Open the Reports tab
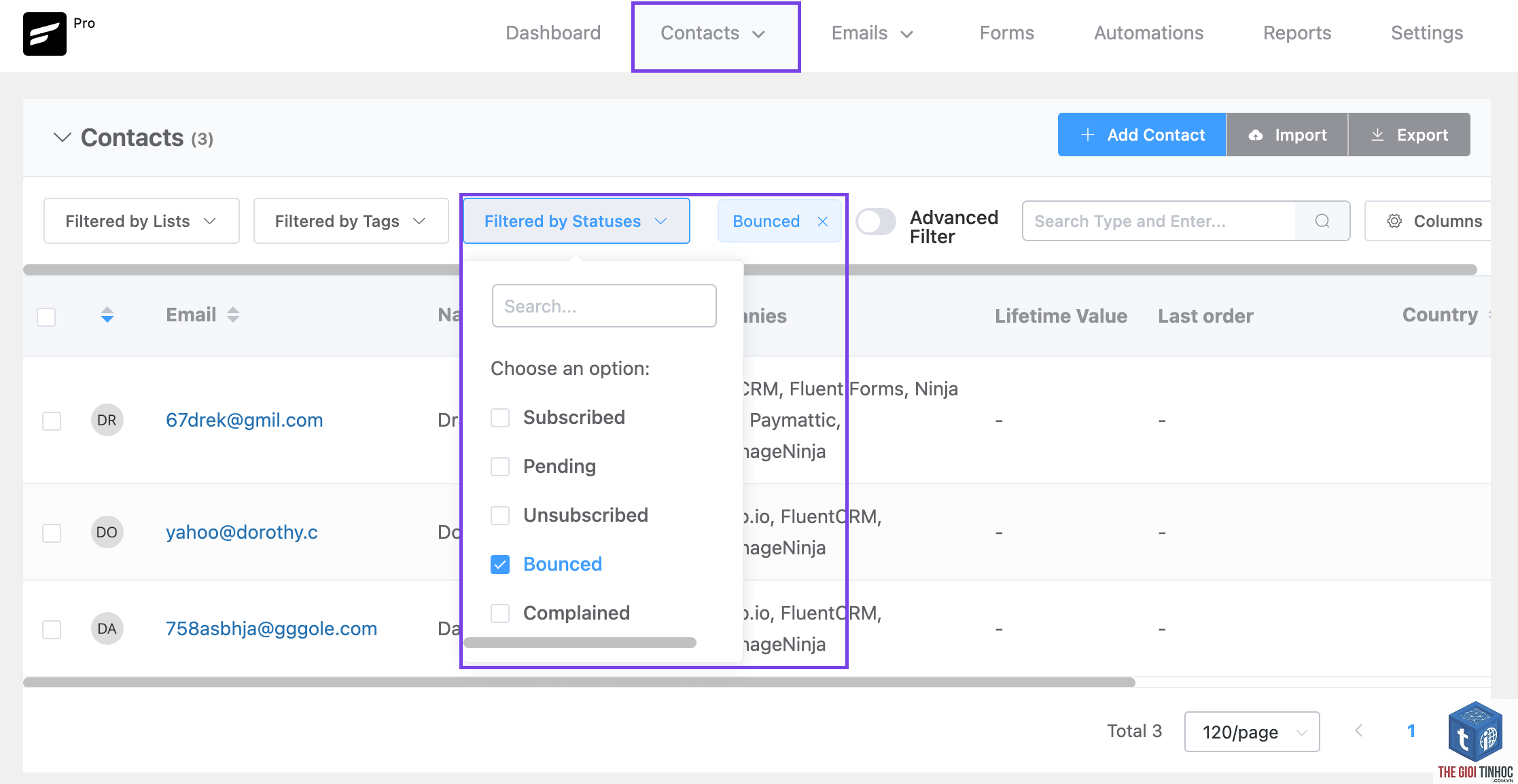The height and width of the screenshot is (784, 1518). click(1296, 33)
